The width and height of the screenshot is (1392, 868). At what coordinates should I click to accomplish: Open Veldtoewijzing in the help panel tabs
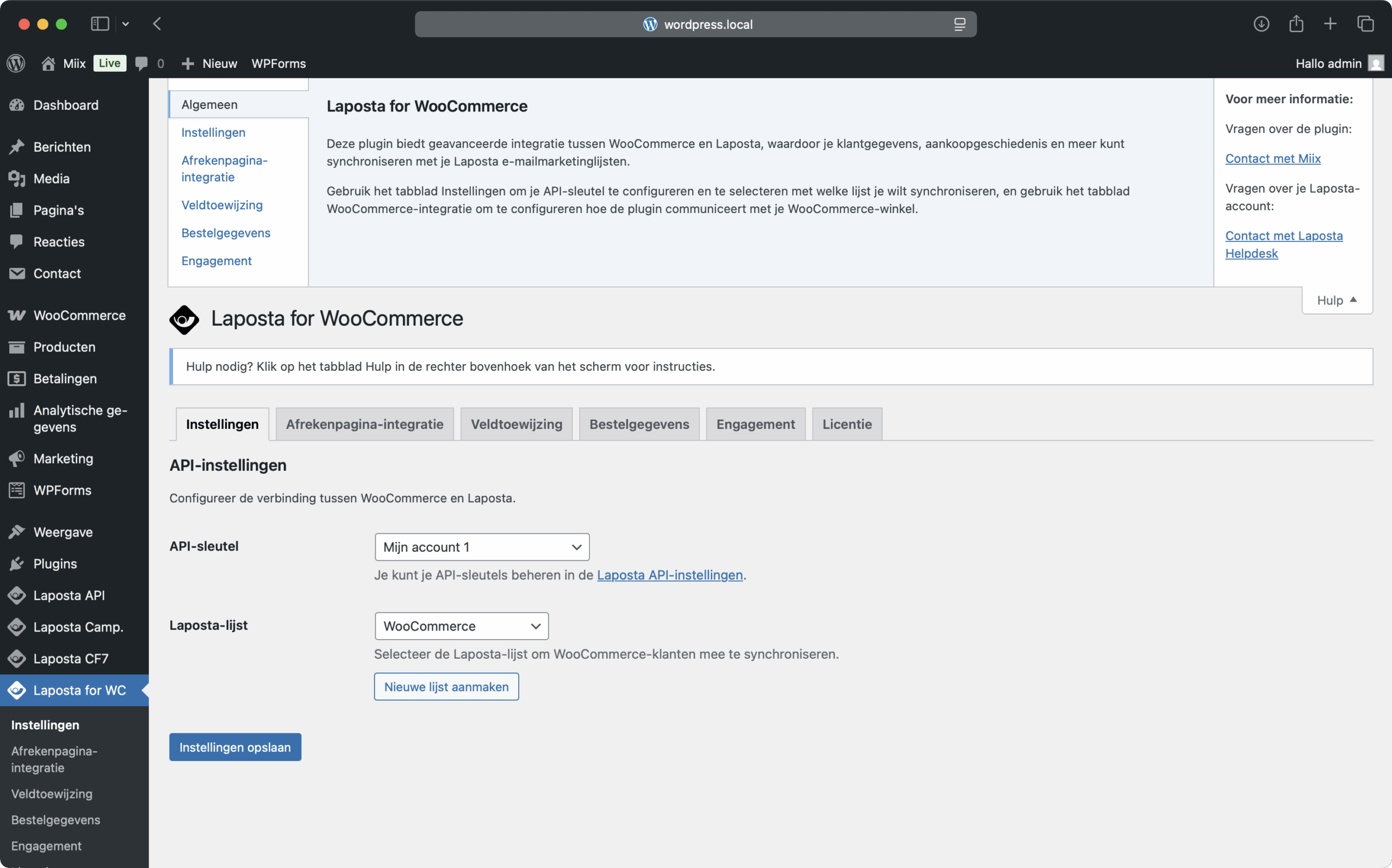coord(222,205)
